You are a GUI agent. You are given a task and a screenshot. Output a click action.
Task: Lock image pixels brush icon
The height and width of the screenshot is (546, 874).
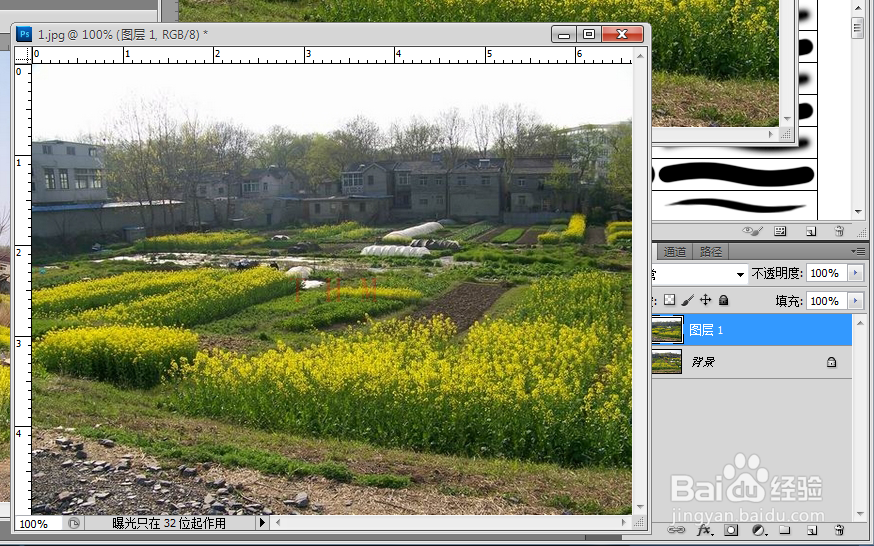click(x=688, y=300)
